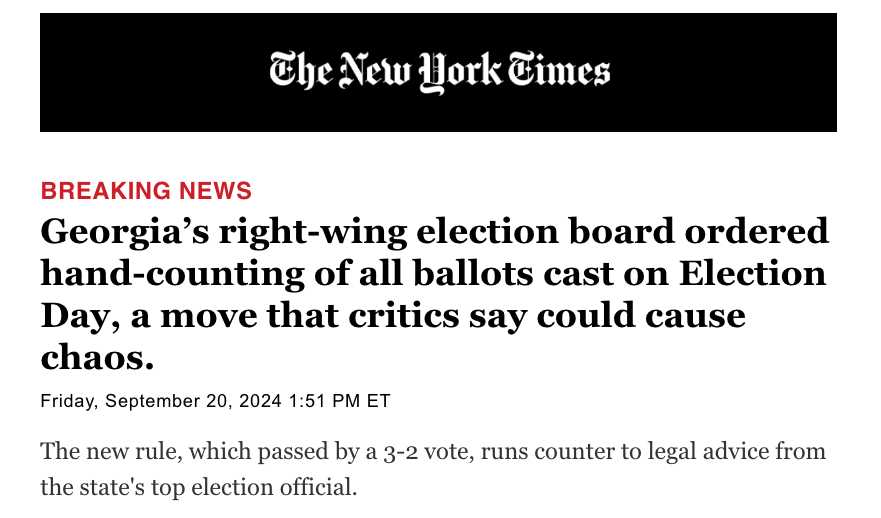The height and width of the screenshot is (518, 881).
Task: Click "right-wing" in the headline
Action: (x=313, y=233)
